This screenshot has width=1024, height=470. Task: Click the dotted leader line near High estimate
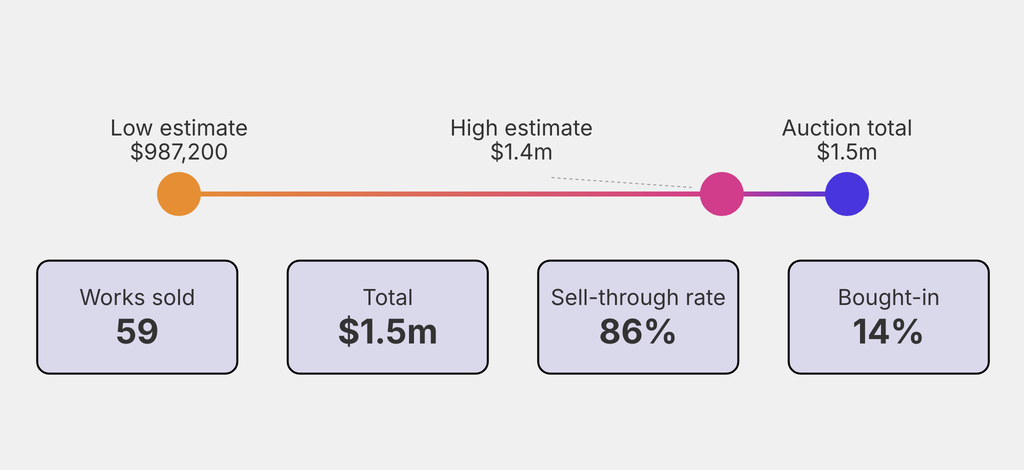tap(620, 182)
